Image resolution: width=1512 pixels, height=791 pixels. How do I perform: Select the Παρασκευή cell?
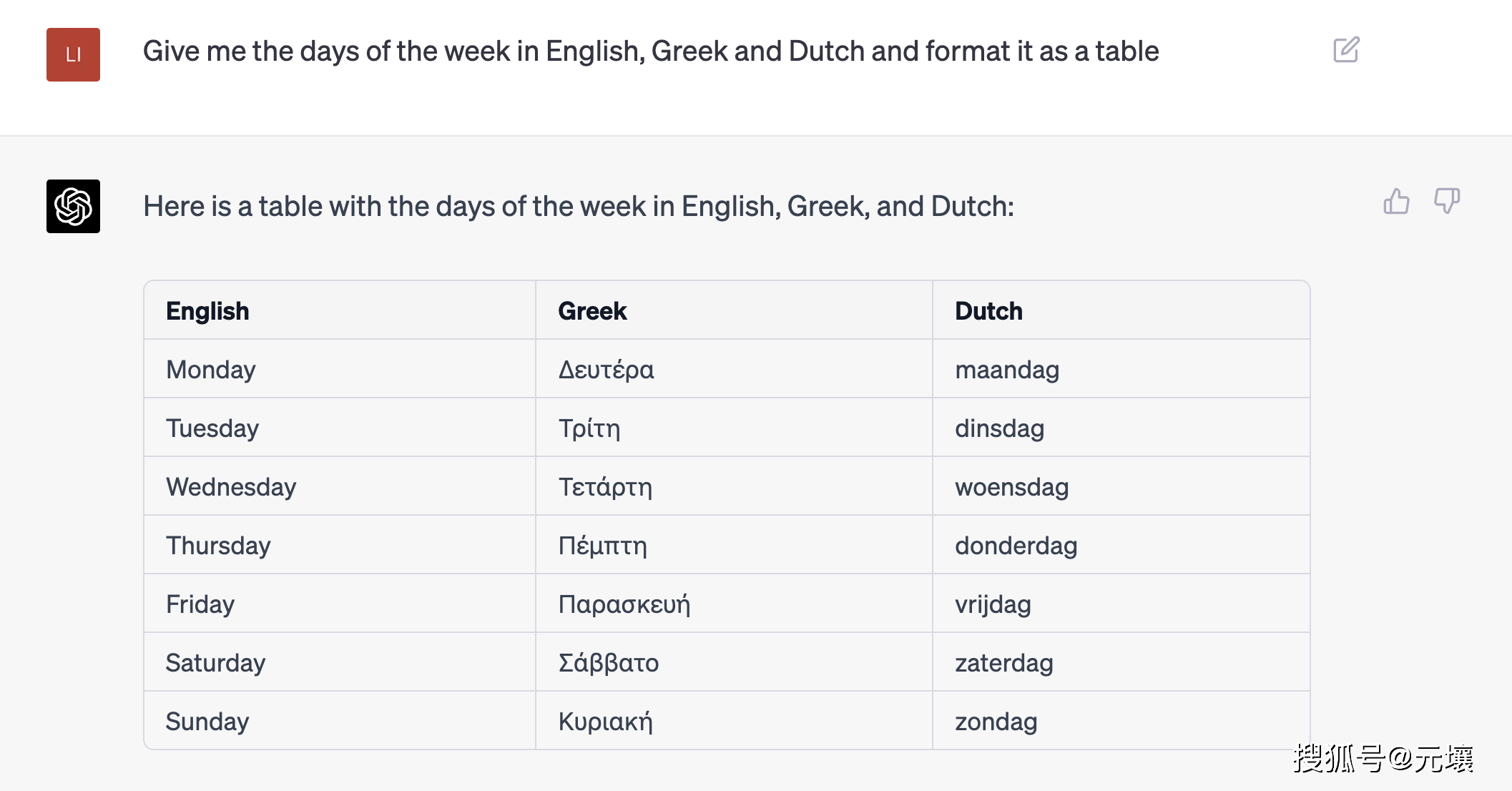734,604
